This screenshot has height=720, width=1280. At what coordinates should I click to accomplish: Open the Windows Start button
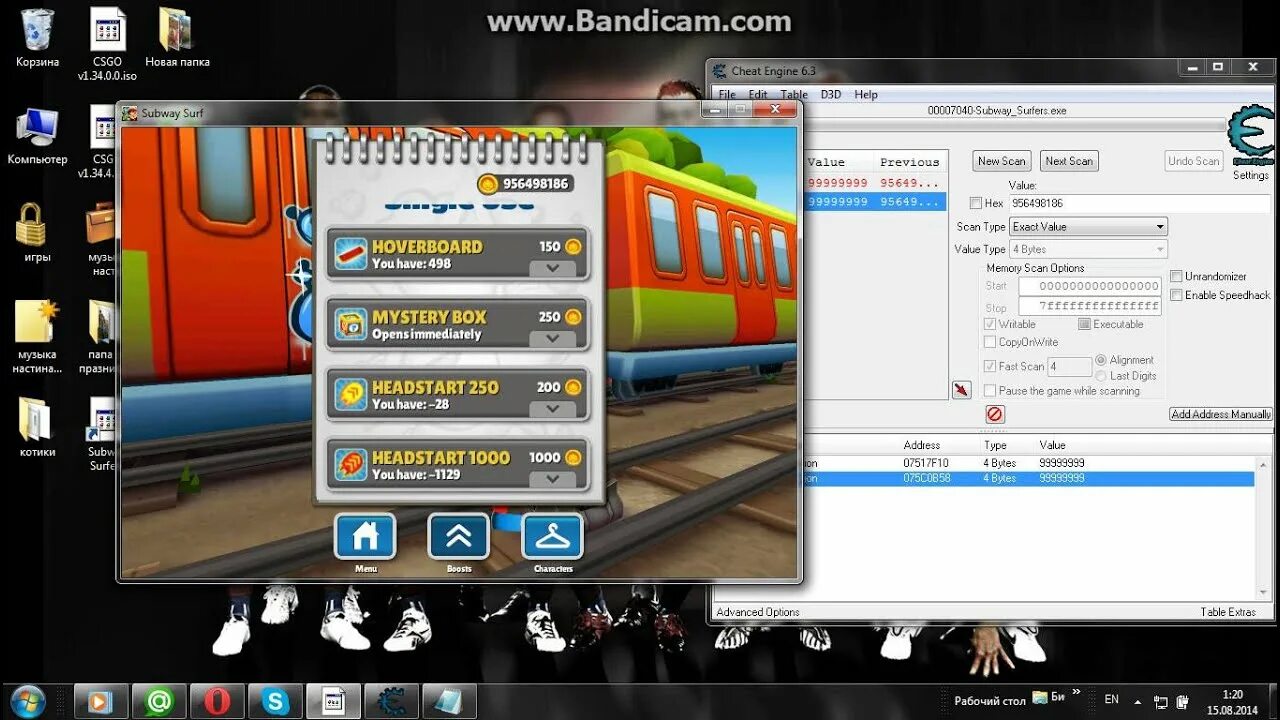coord(28,701)
